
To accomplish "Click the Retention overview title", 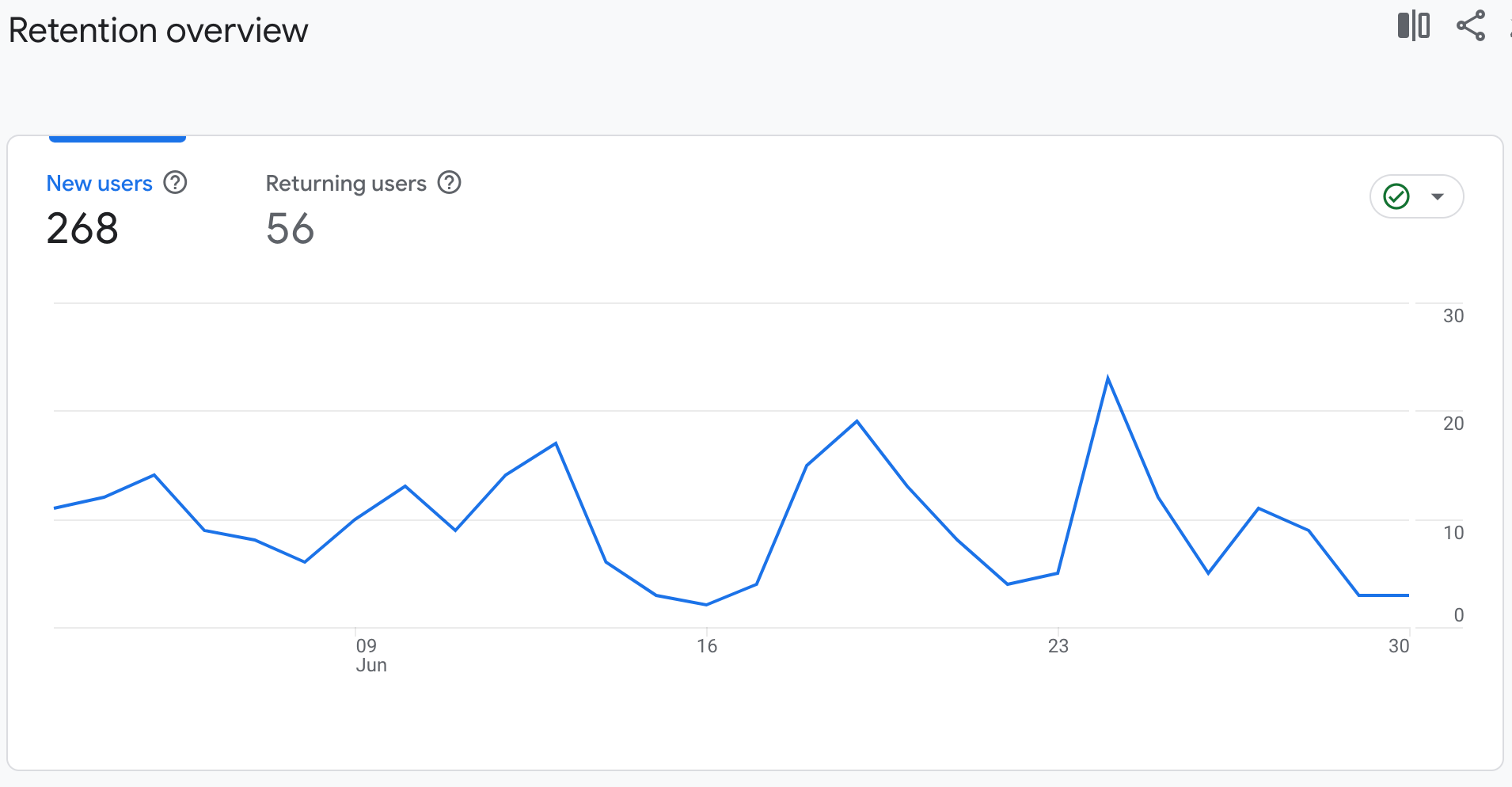I will pos(158,31).
